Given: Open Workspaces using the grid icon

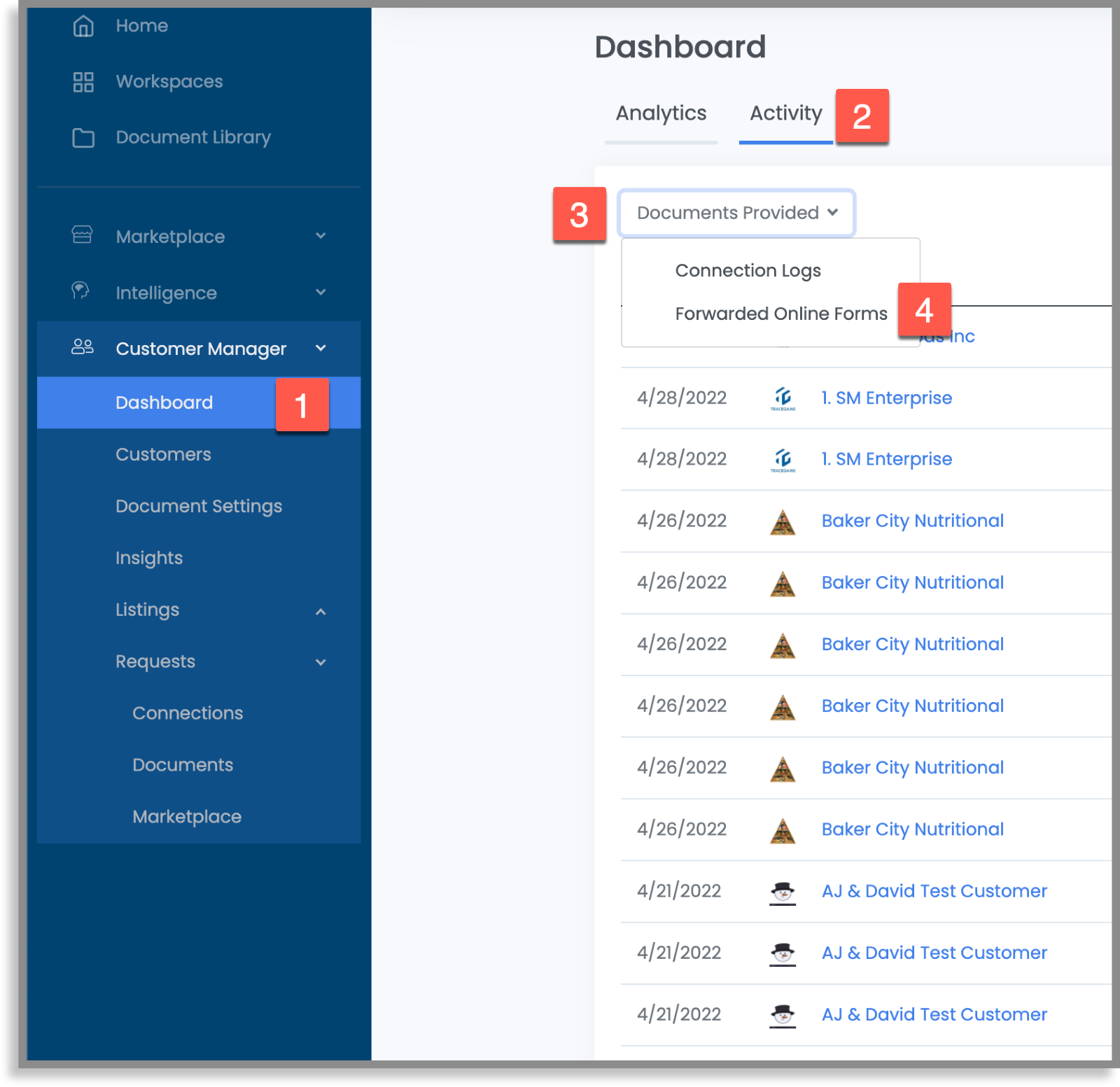Looking at the screenshot, I should tap(83, 82).
